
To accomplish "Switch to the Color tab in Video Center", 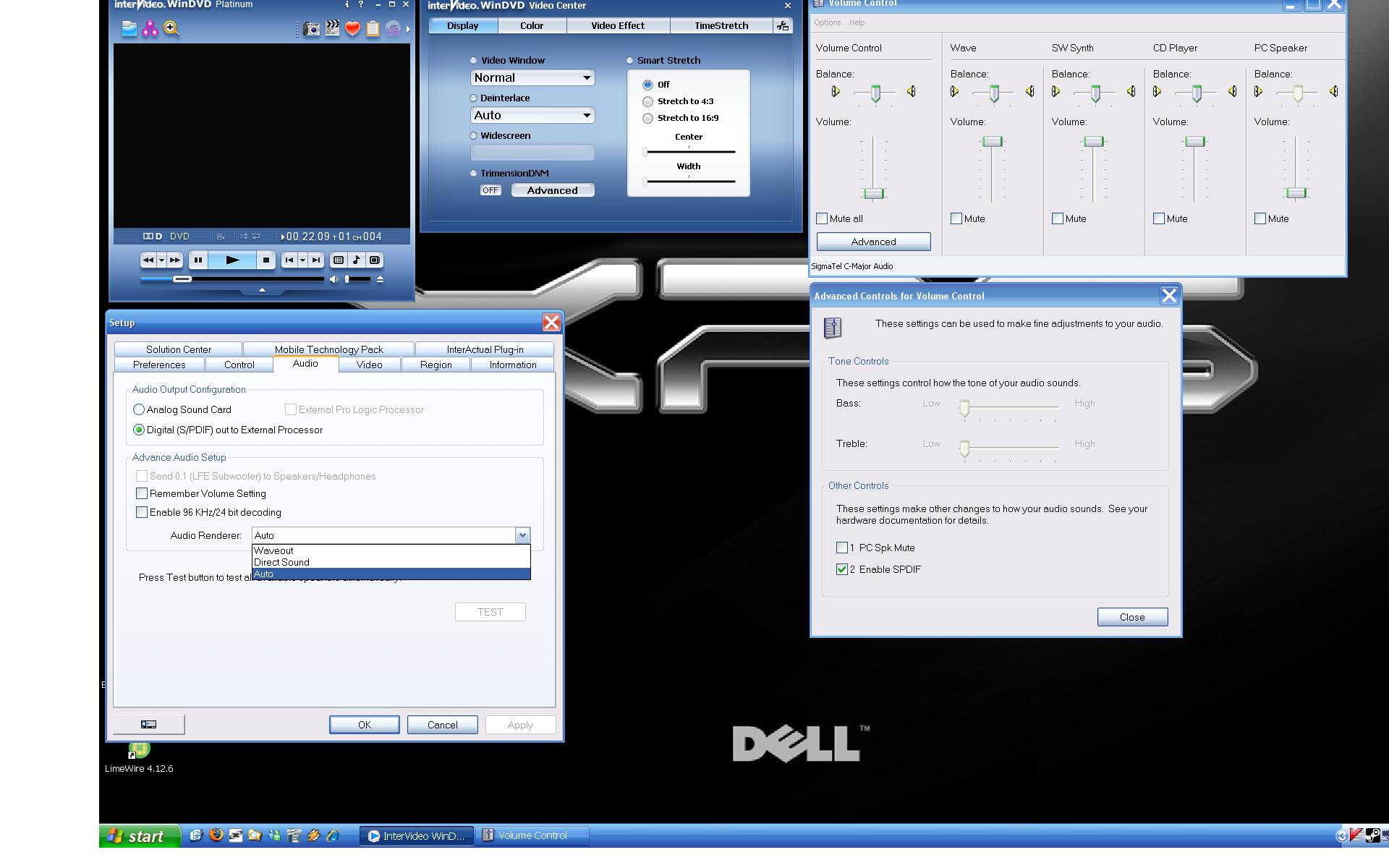I will [532, 25].
